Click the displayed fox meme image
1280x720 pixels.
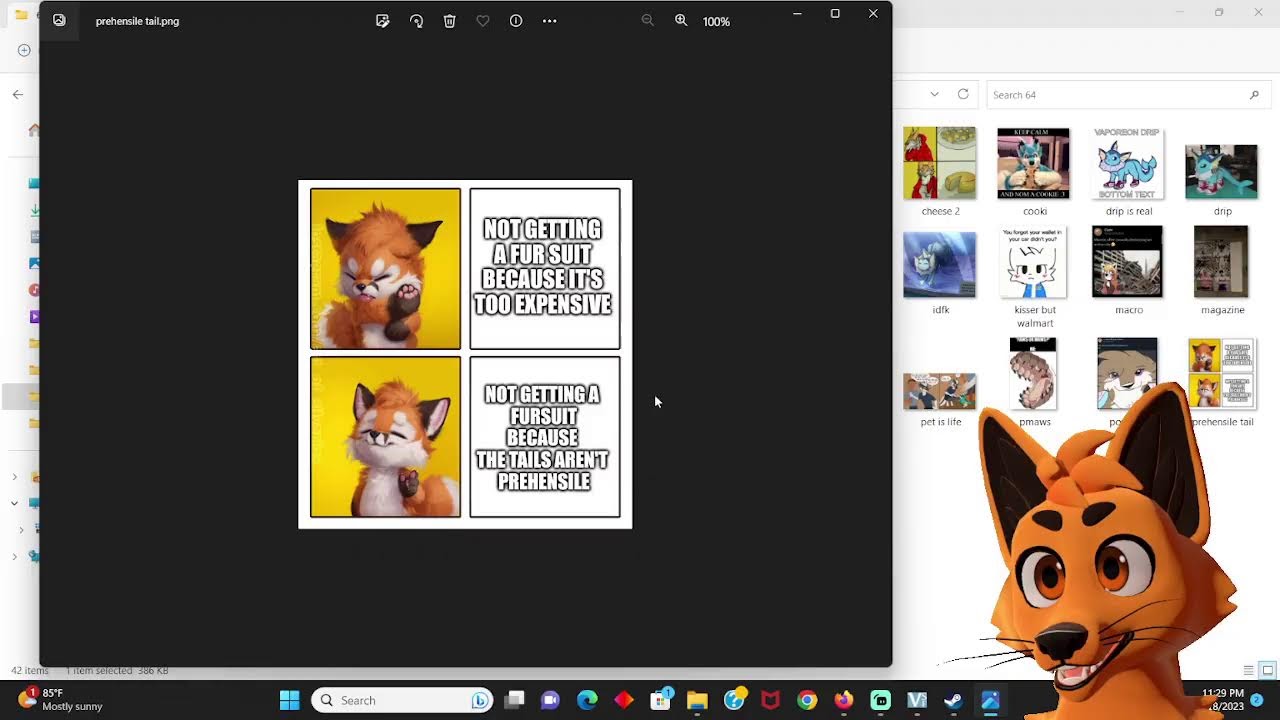pyautogui.click(x=465, y=354)
